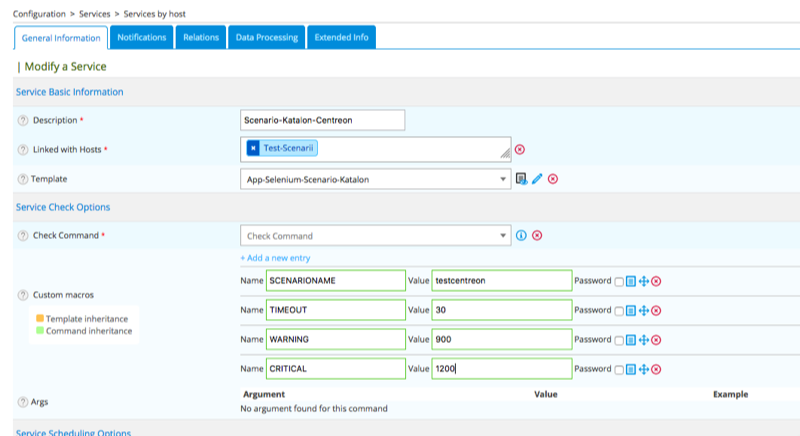Click the edit pencil icon beside Template
Viewport: 800px width, 436px height.
pyautogui.click(x=537, y=179)
